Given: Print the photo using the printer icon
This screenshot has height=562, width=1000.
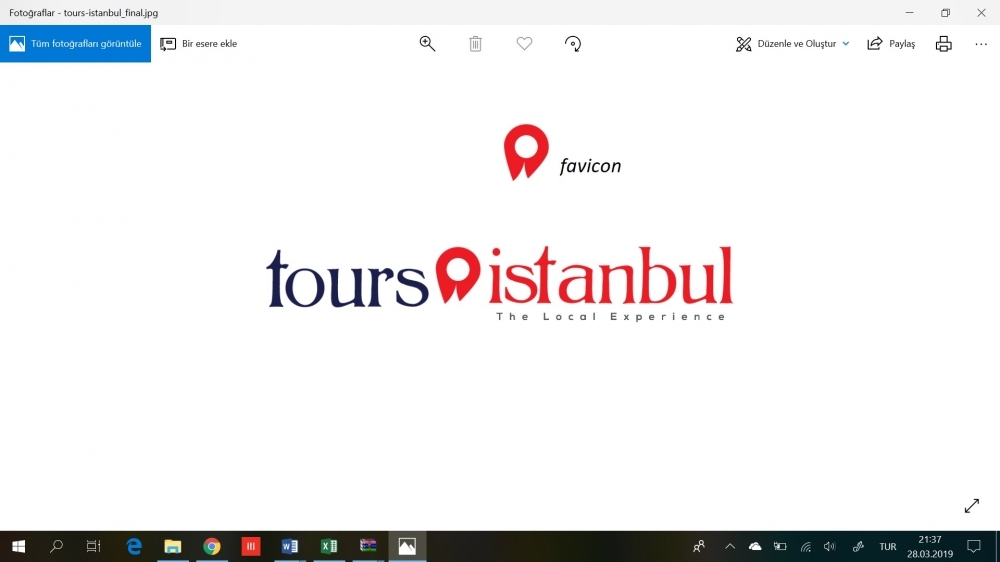Looking at the screenshot, I should [x=943, y=44].
